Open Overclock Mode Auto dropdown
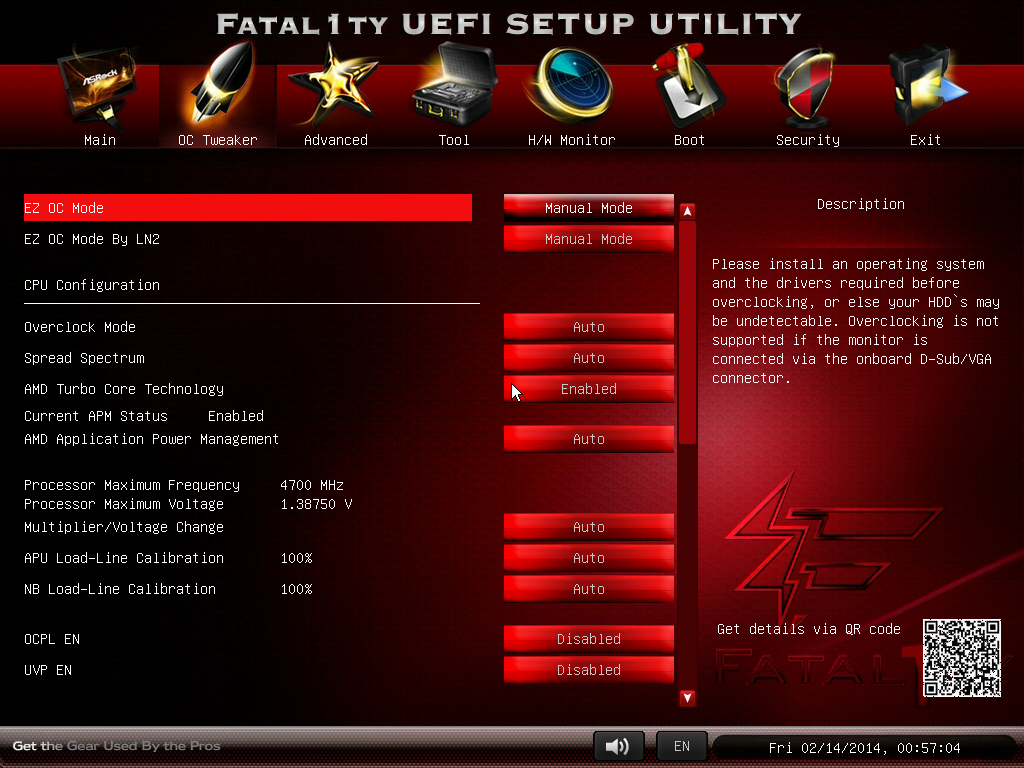Image resolution: width=1024 pixels, height=768 pixels. [x=588, y=327]
